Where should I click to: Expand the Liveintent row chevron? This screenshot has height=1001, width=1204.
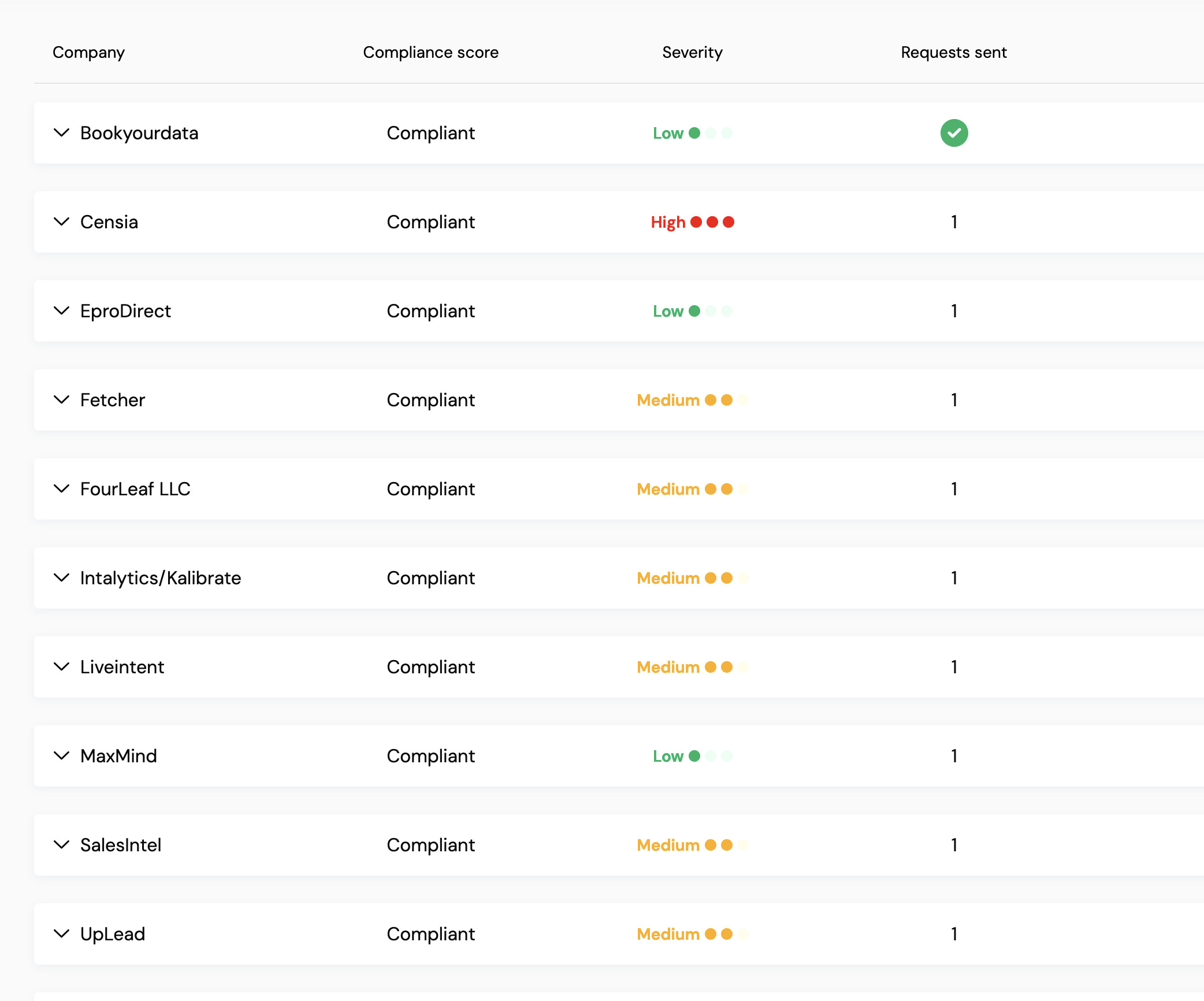coord(61,667)
